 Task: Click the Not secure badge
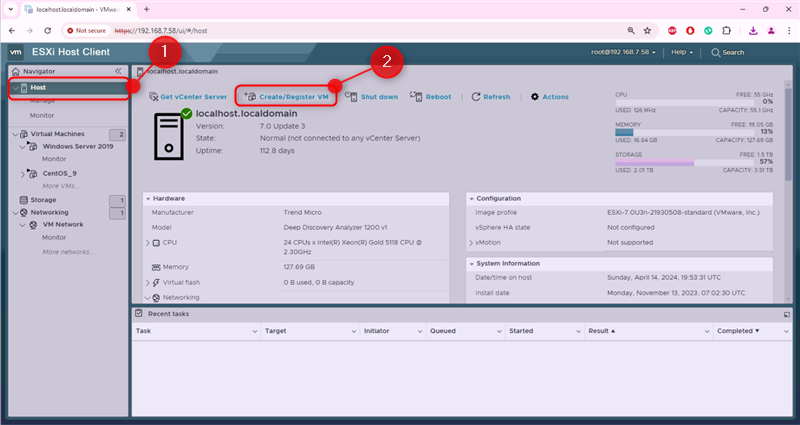[x=86, y=31]
